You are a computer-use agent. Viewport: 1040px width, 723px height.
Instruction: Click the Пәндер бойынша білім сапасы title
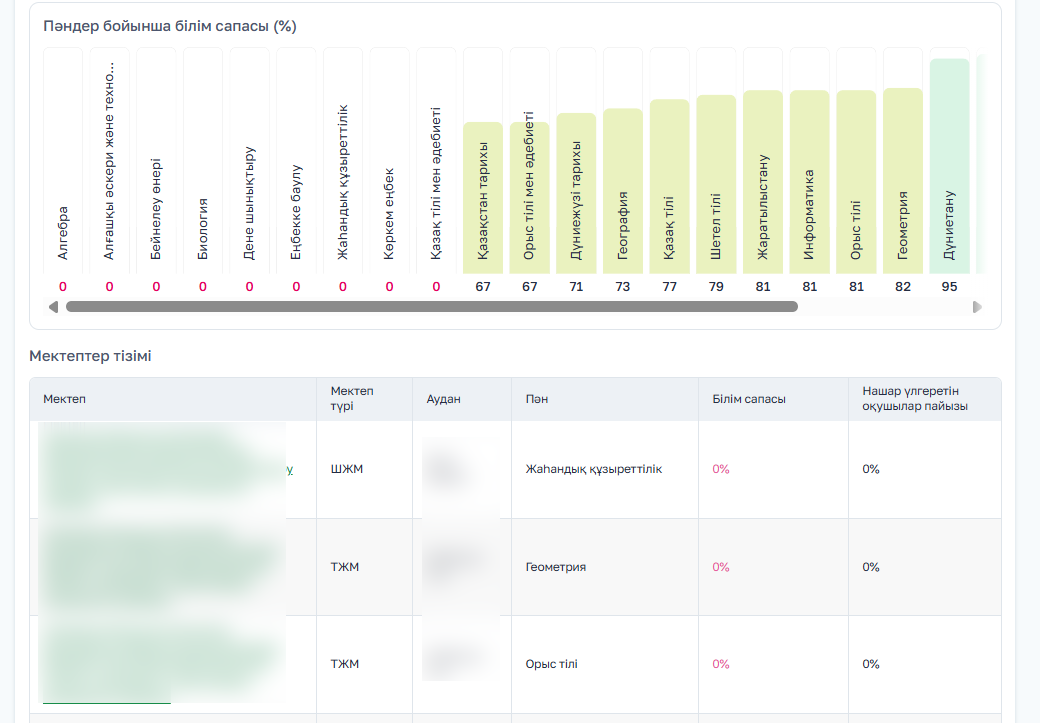[170, 27]
